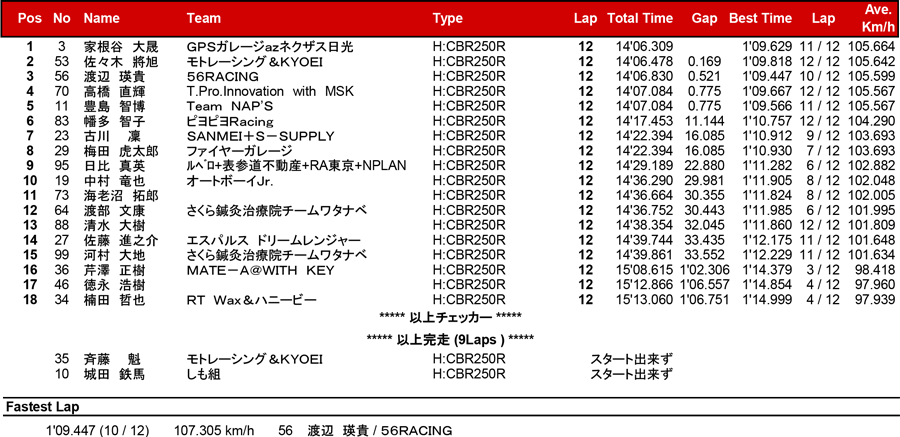Select team SANMEI+S-SUPPLY

260,136
